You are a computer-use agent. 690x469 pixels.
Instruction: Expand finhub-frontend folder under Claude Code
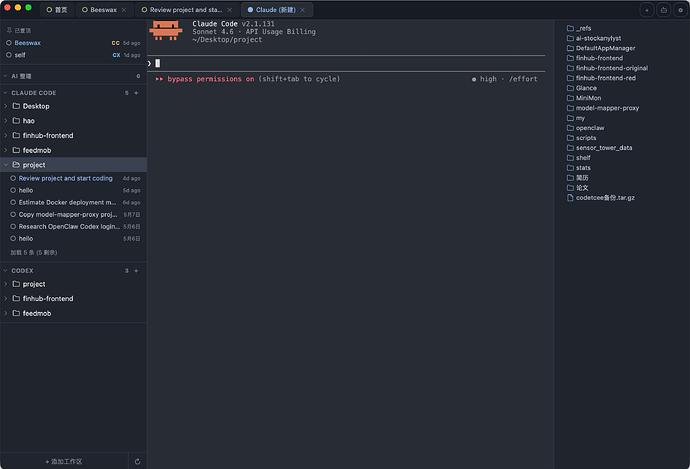tap(6, 136)
